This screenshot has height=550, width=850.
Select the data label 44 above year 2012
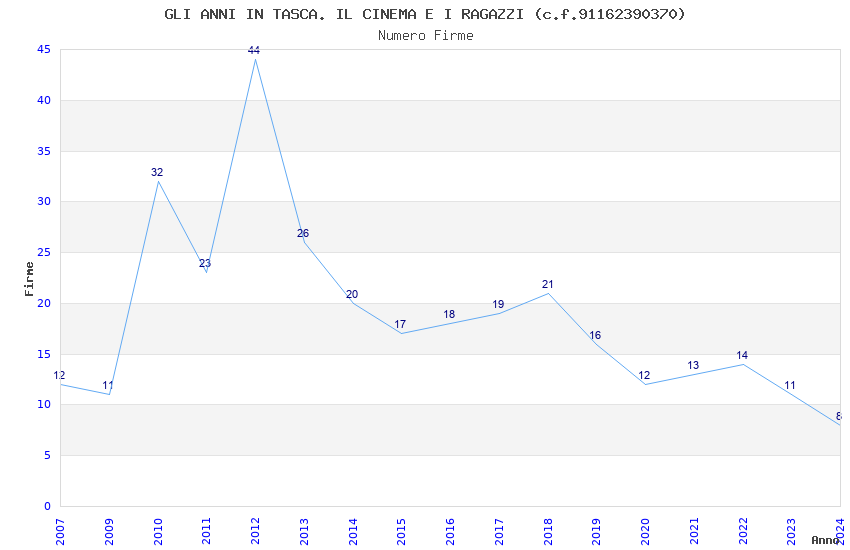click(254, 50)
